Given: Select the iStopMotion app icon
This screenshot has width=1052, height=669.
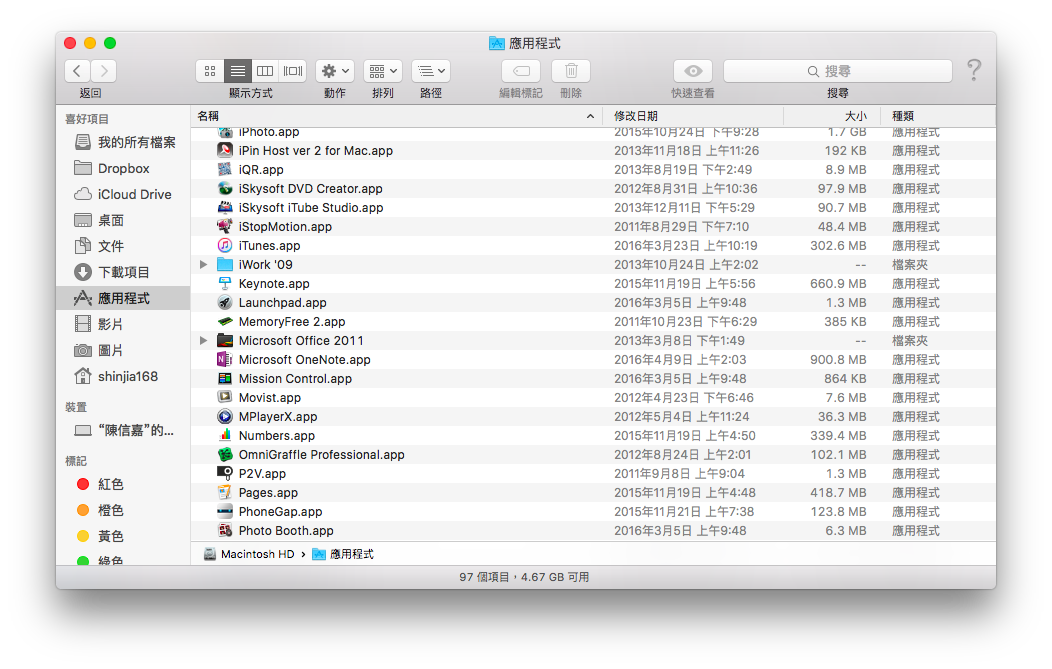Looking at the screenshot, I should (x=225, y=226).
